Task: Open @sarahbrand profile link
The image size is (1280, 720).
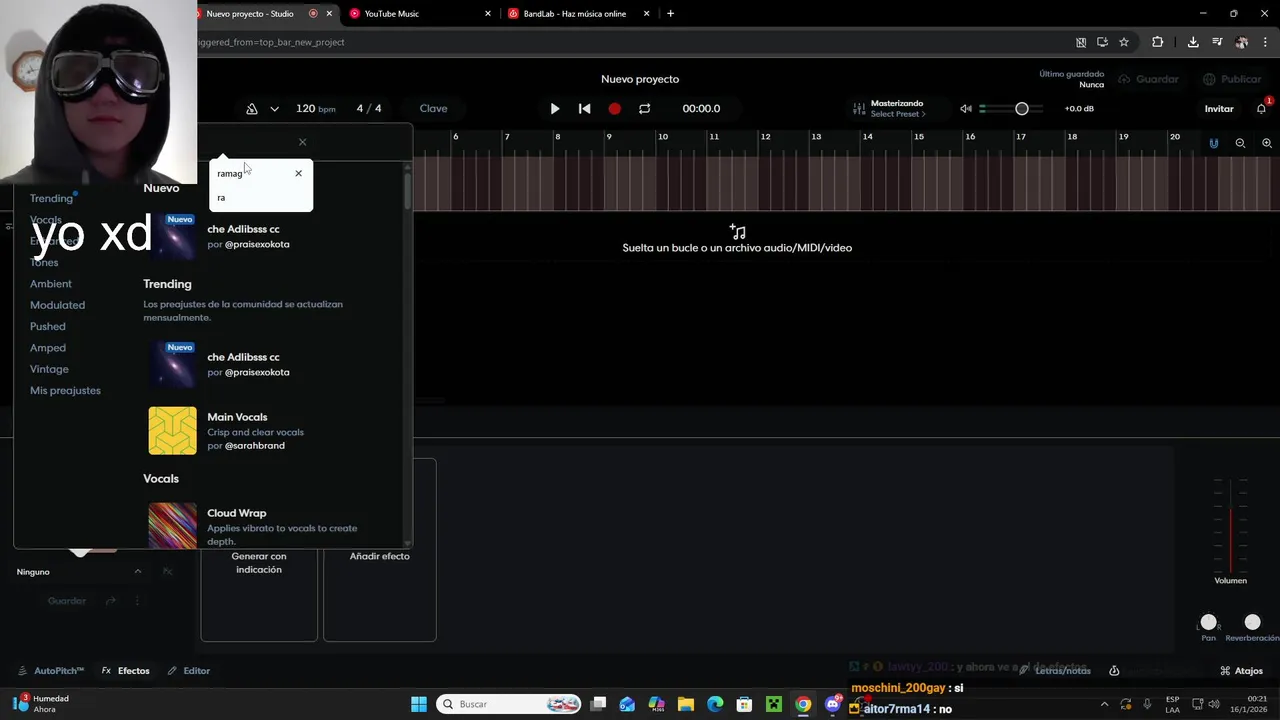Action: [255, 446]
